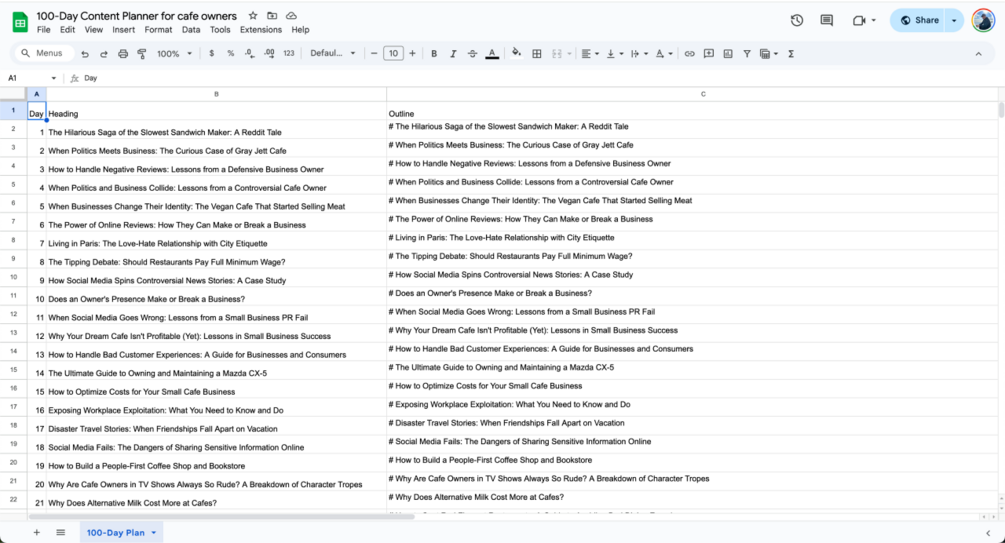
Task: Collapse the toolbar with caret
Action: pyautogui.click(x=978, y=54)
